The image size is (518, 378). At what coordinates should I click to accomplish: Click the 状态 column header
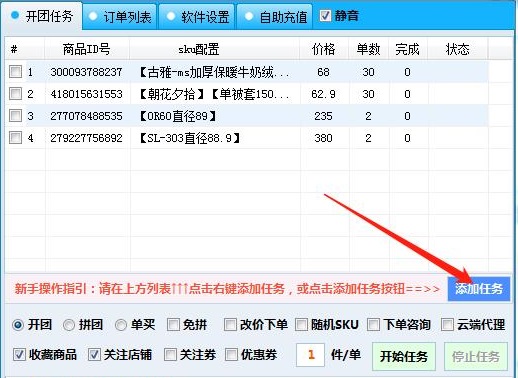[x=458, y=49]
